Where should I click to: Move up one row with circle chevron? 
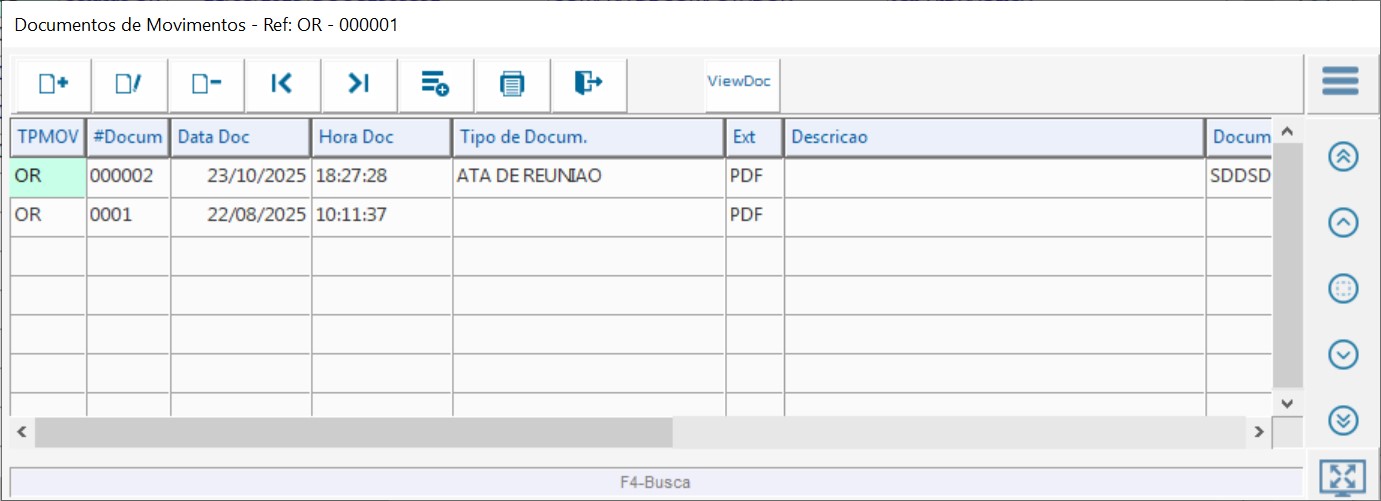click(x=1342, y=223)
